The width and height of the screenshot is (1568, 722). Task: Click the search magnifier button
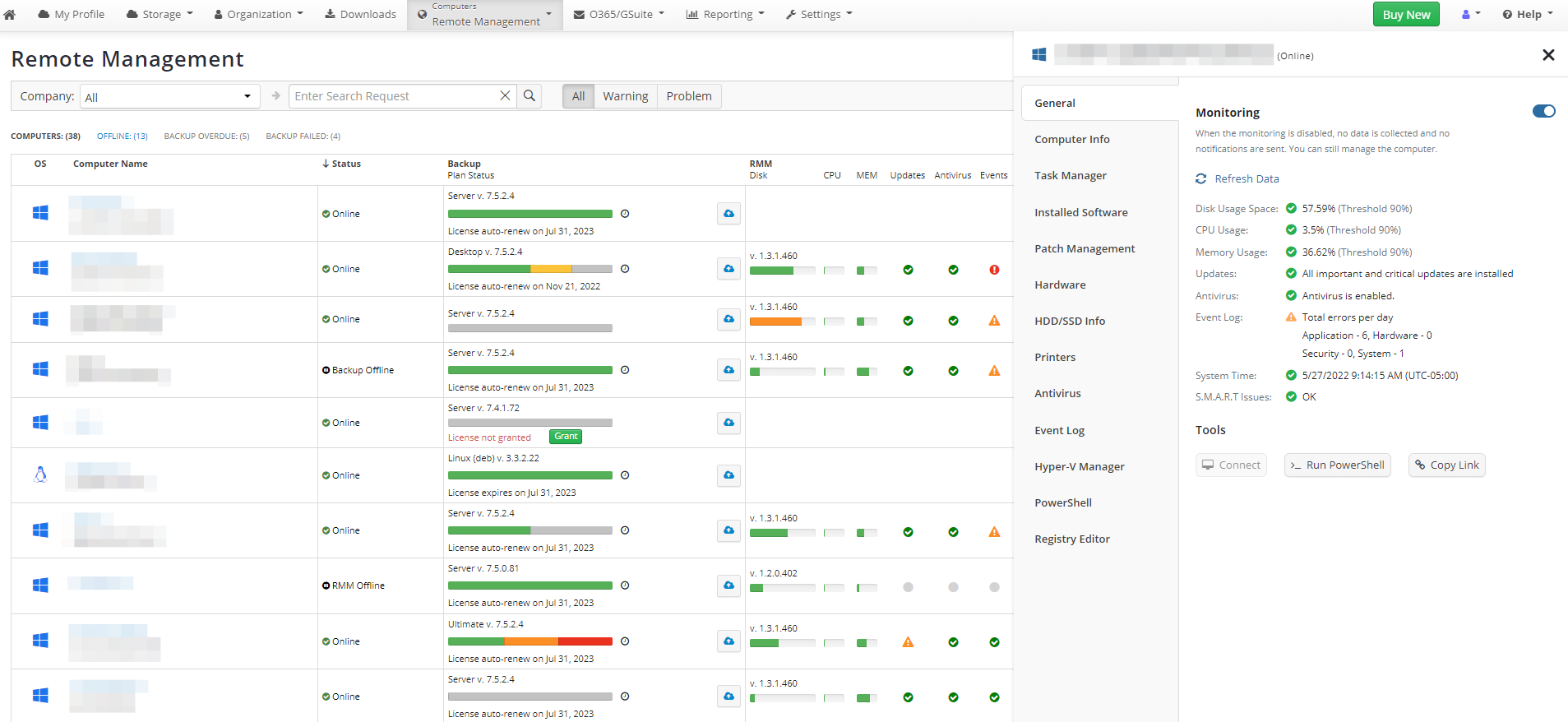tap(530, 96)
